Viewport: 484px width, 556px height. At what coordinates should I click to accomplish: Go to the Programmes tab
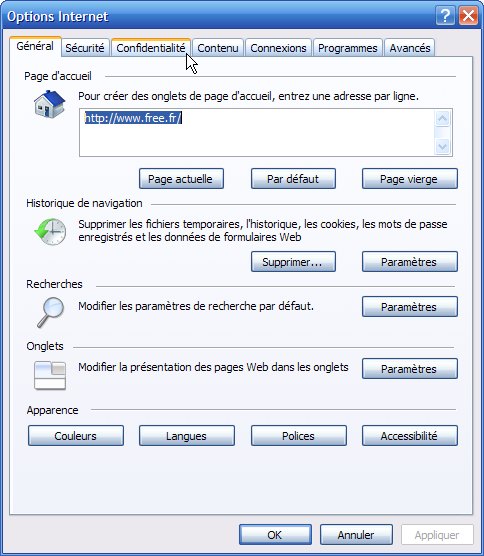tap(347, 48)
